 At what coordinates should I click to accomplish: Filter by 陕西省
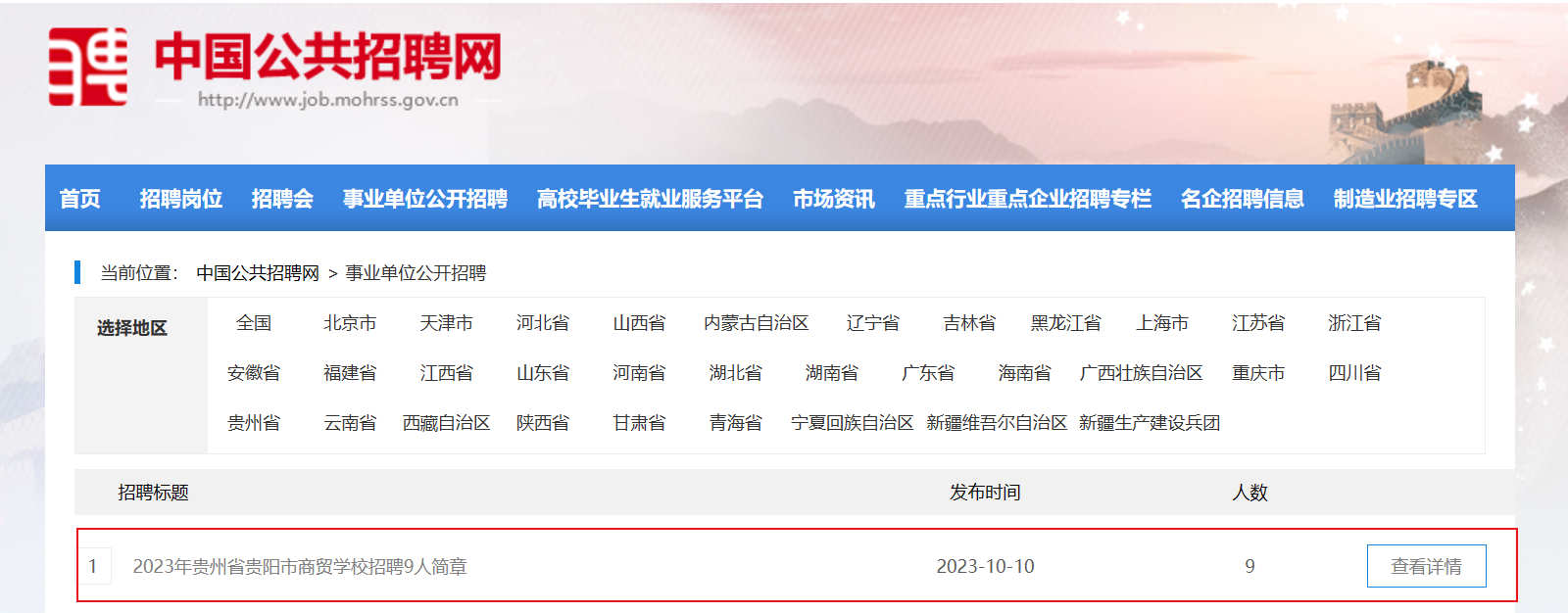pos(542,423)
